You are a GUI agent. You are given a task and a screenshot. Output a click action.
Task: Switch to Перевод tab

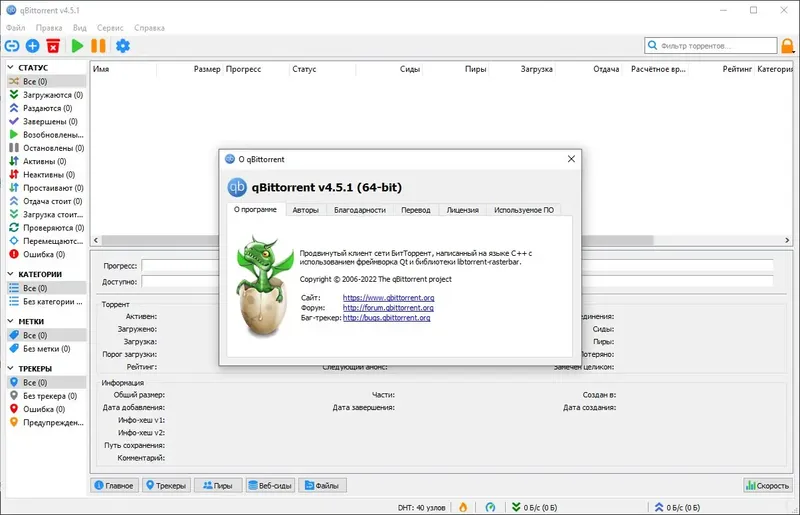tap(416, 210)
